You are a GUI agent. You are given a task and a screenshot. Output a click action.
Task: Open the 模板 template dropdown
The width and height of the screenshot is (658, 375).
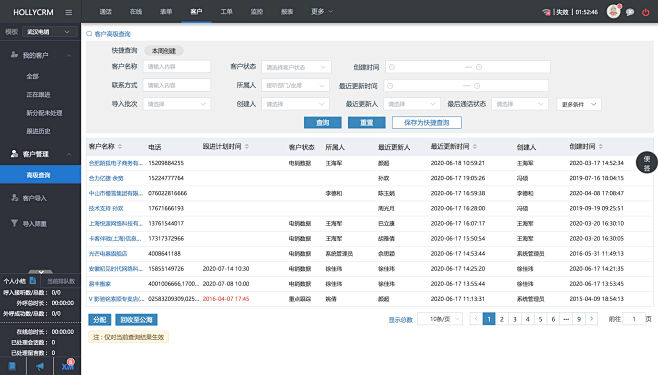pyautogui.click(x=50, y=32)
